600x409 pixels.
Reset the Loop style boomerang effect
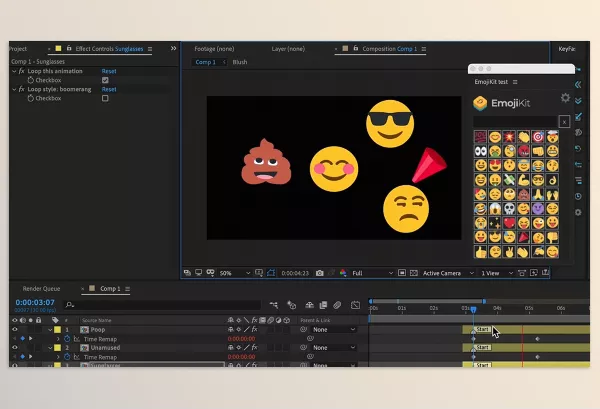(x=109, y=89)
